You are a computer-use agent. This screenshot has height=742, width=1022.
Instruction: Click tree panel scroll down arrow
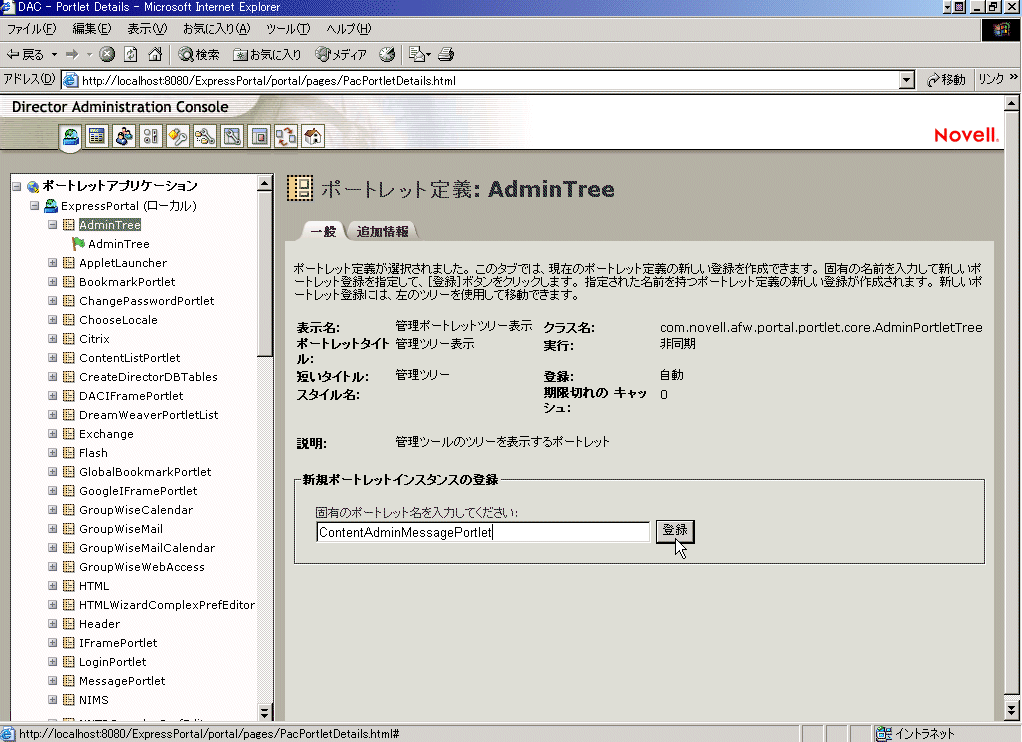pyautogui.click(x=265, y=713)
